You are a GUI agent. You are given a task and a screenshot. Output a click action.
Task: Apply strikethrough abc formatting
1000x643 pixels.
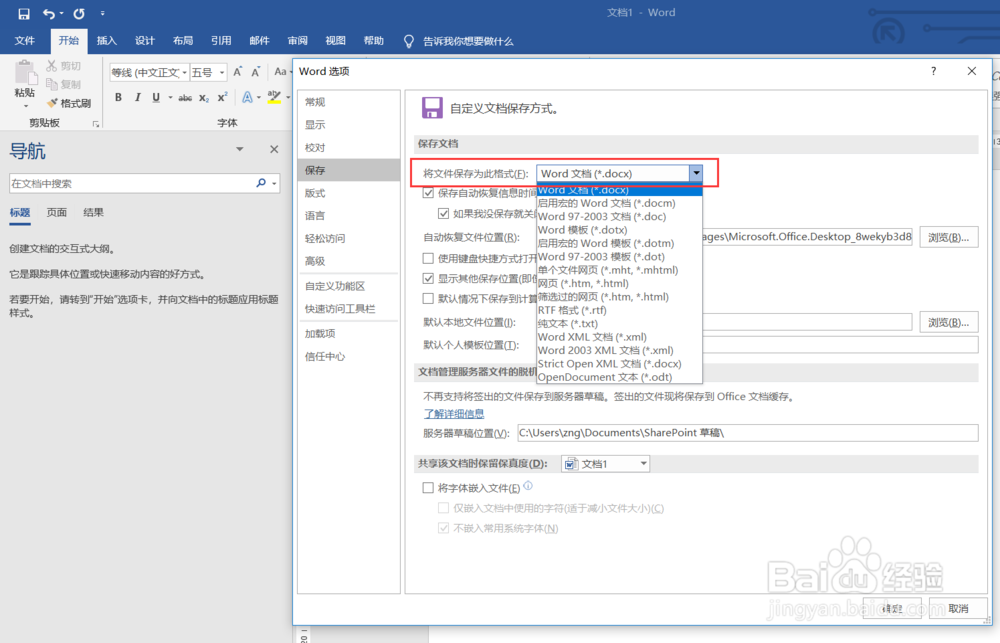point(185,98)
